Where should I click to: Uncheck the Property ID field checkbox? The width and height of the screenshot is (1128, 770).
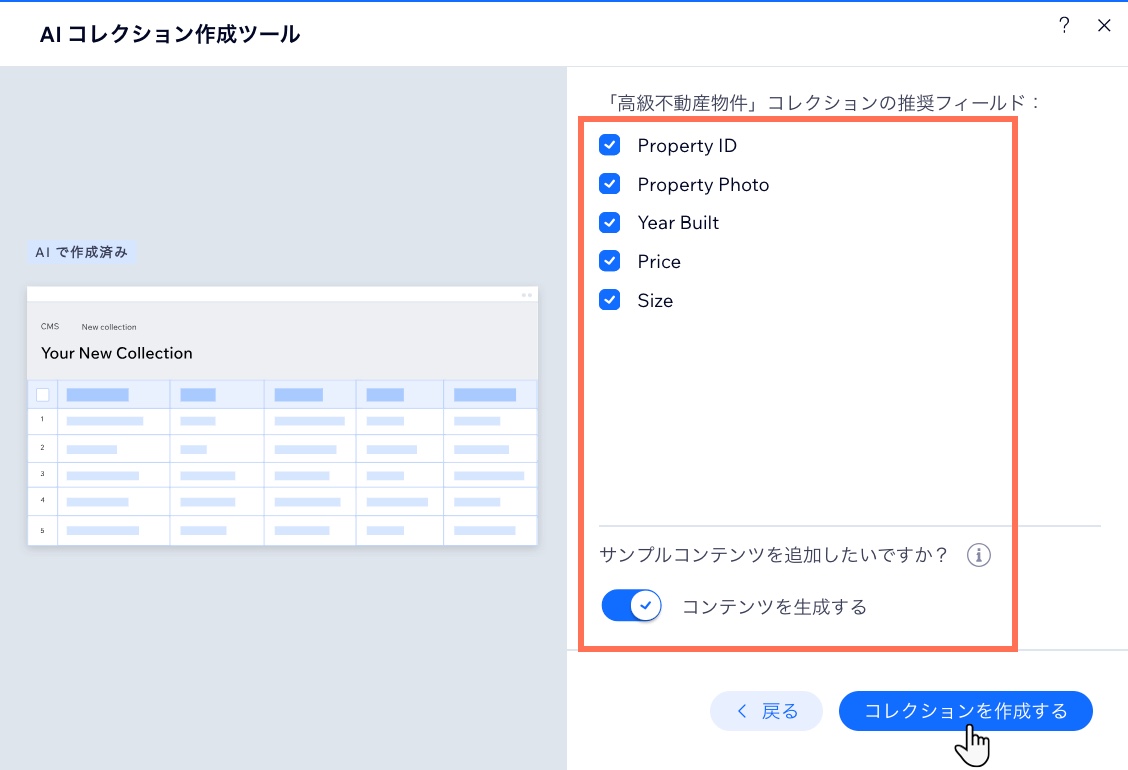[609, 145]
